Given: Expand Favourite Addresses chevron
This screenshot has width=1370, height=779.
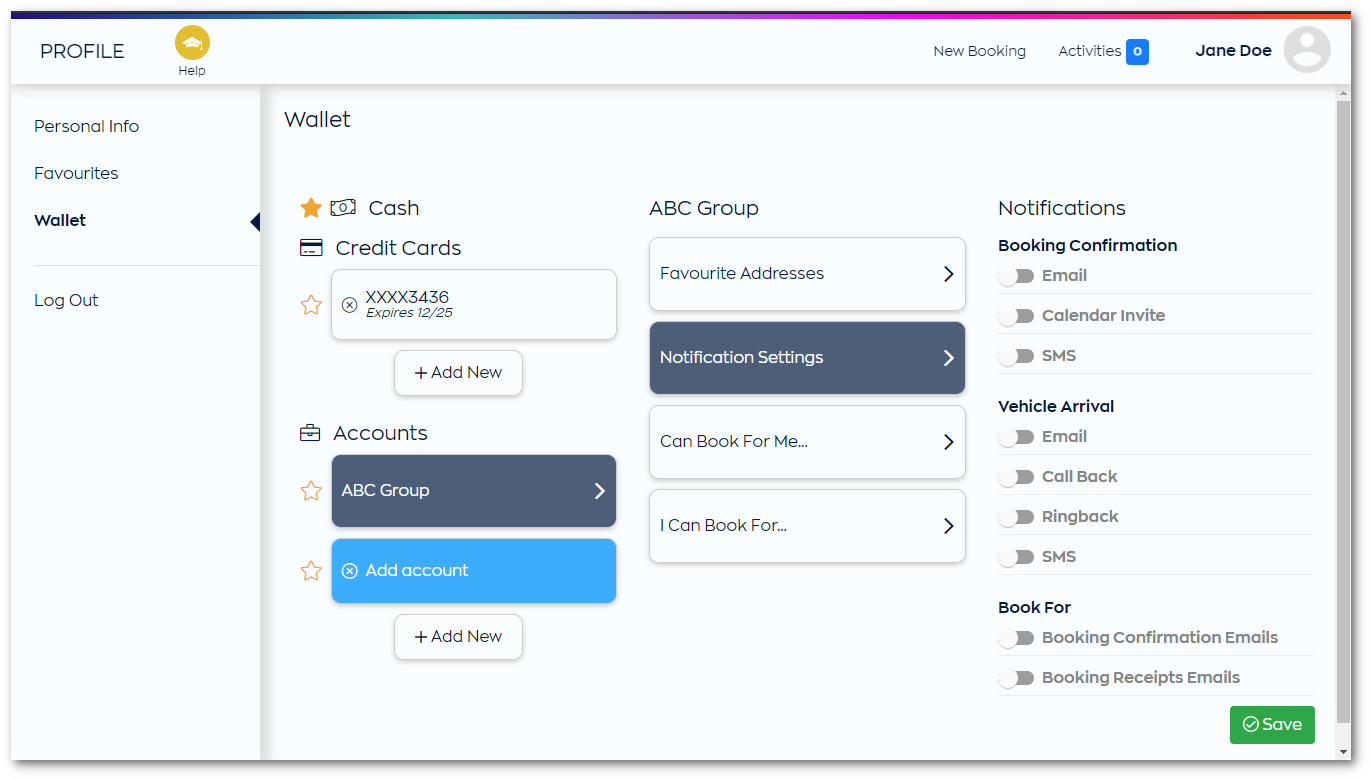Looking at the screenshot, I should [x=948, y=274].
